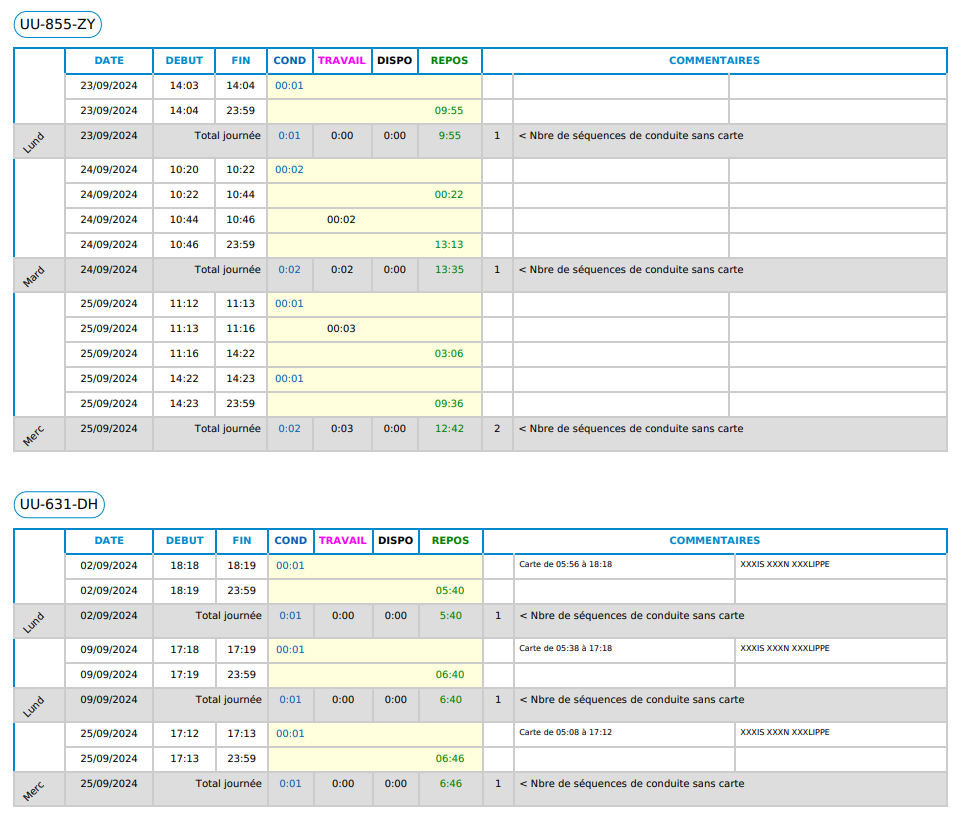Select XXXIS XXXN XXXLIPPE on the 09/09/2024 row

(785, 648)
